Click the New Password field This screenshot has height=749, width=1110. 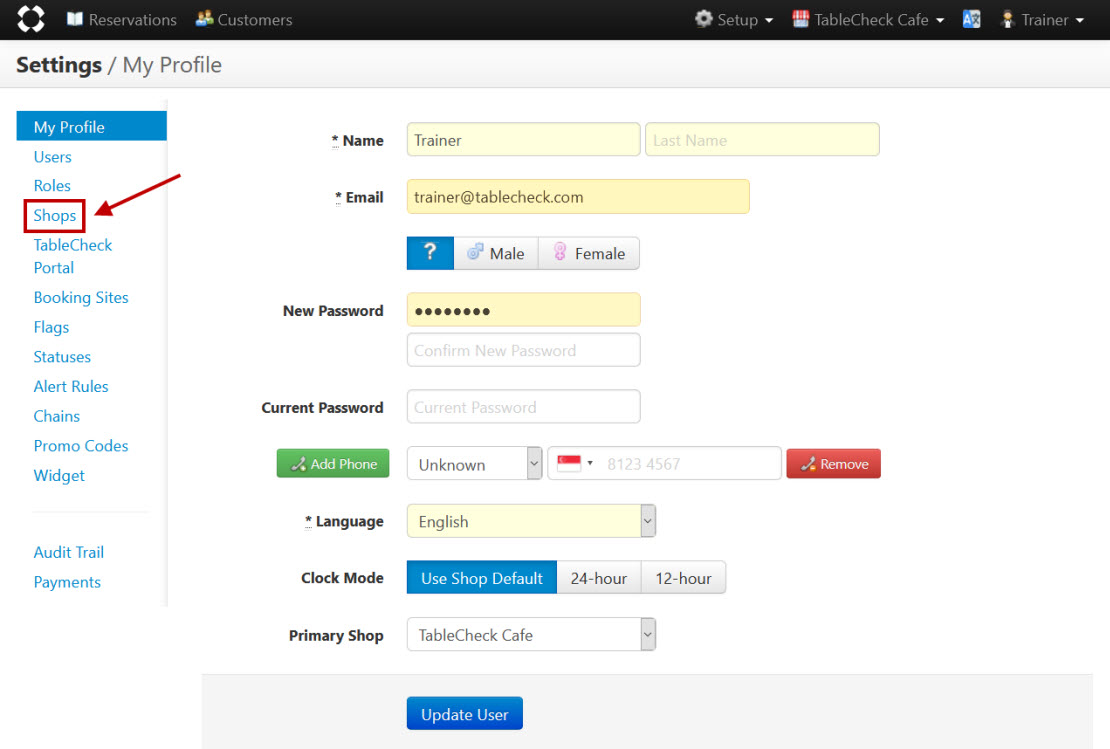click(x=523, y=310)
